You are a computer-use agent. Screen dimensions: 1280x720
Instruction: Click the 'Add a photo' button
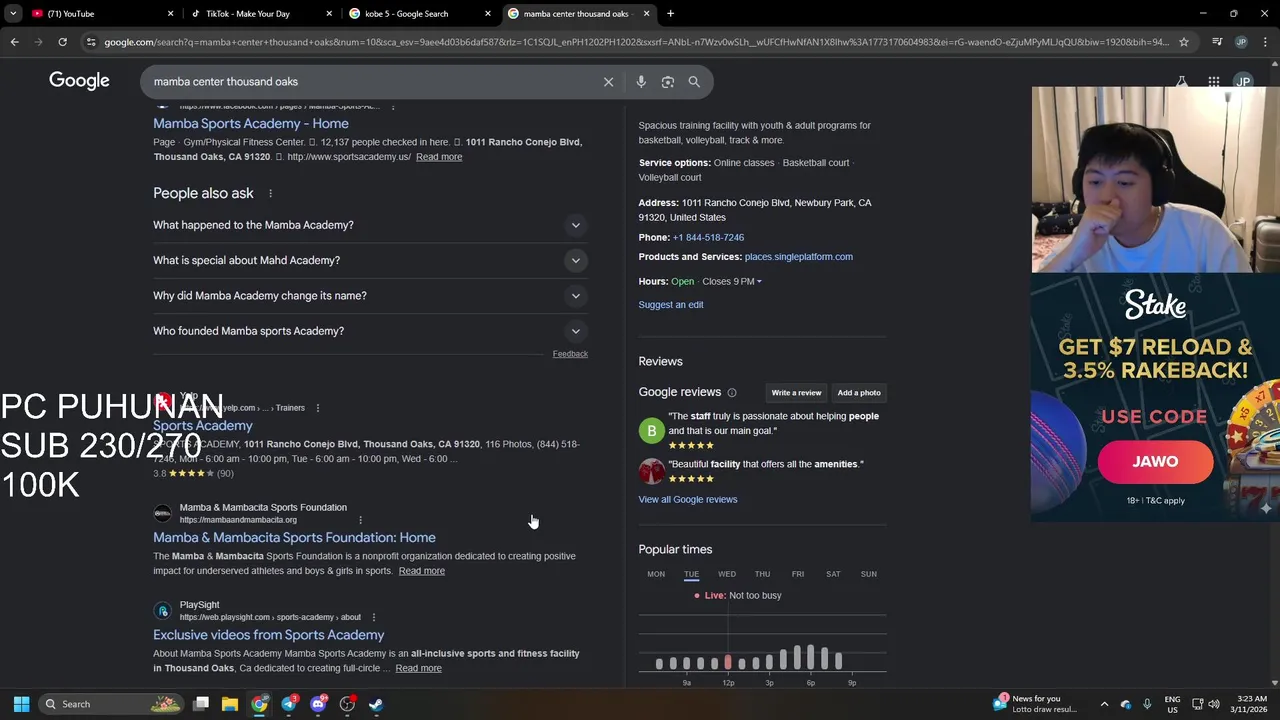point(859,393)
